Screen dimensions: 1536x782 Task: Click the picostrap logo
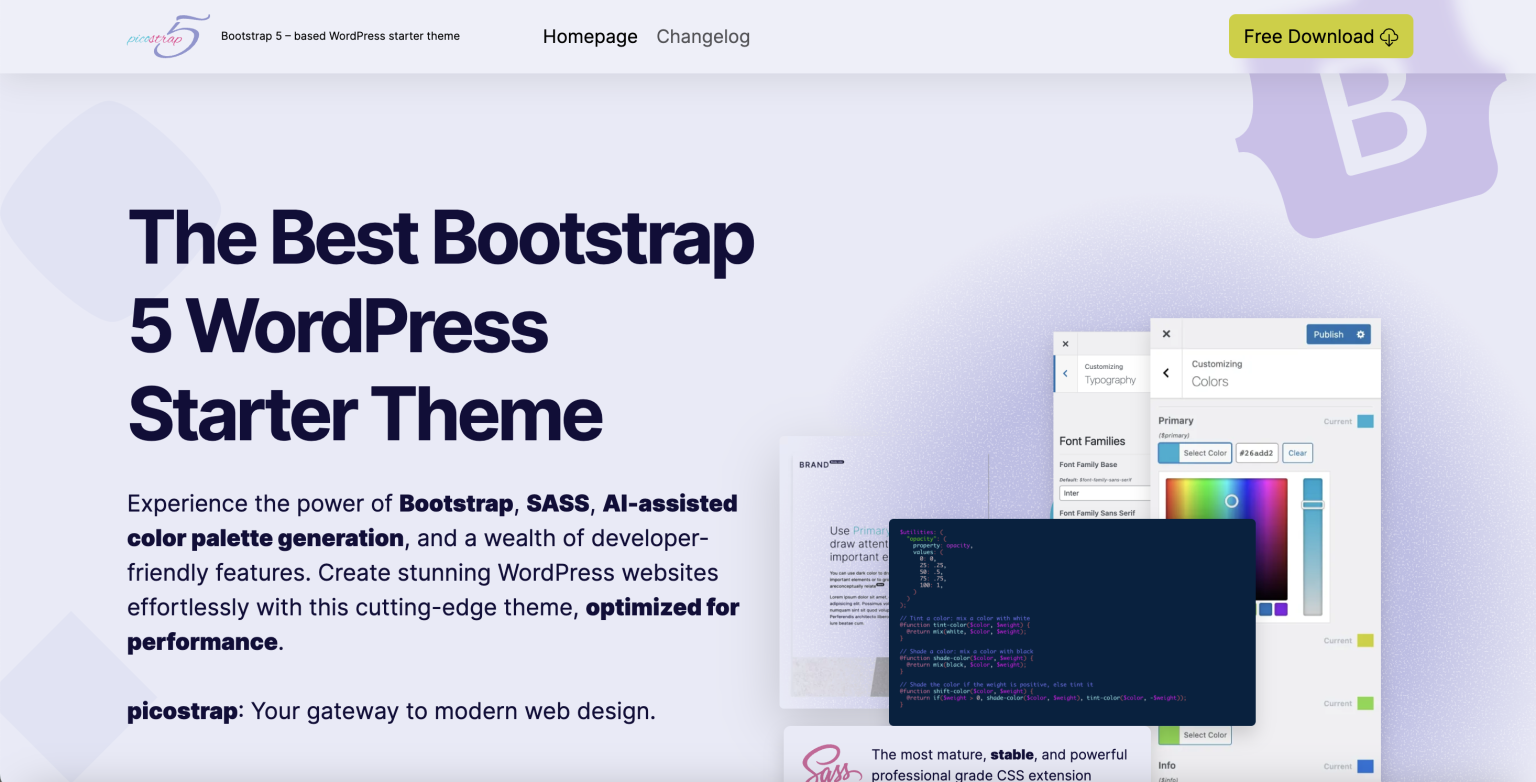pos(166,35)
